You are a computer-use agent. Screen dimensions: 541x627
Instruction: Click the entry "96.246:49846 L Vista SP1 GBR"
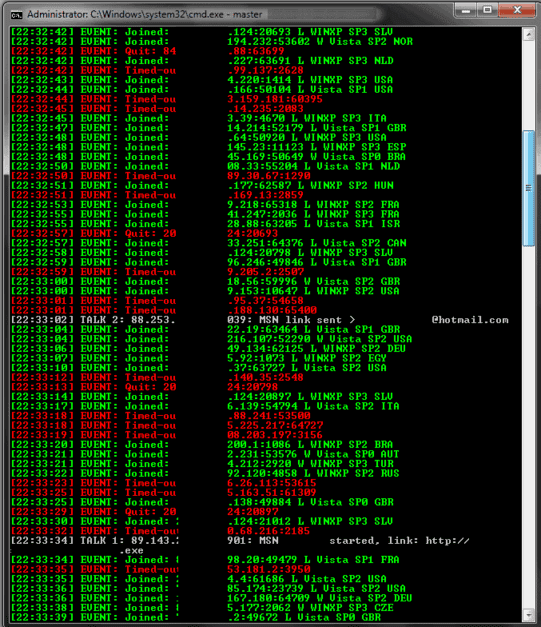click(317, 262)
